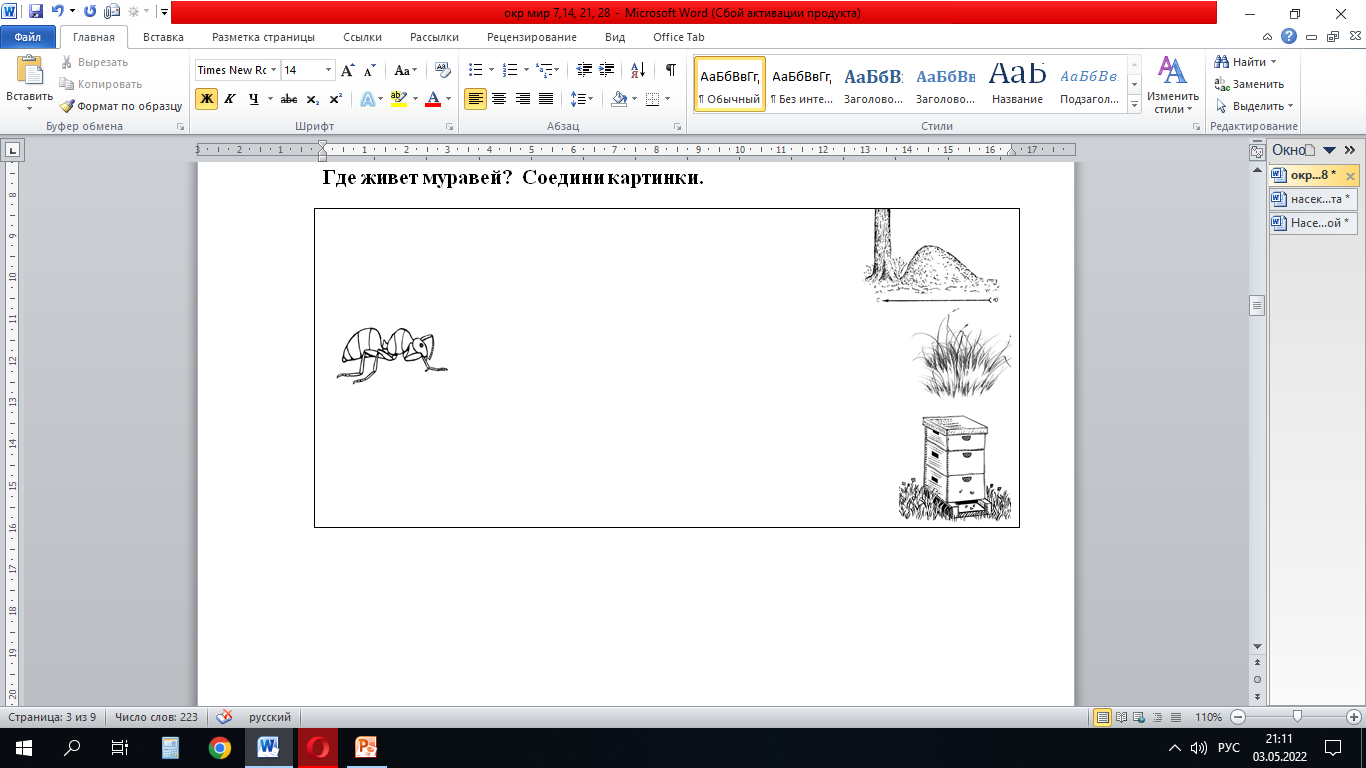Screen dimensions: 1366x768
Task: Select the ant picture in the document
Action: 391,354
